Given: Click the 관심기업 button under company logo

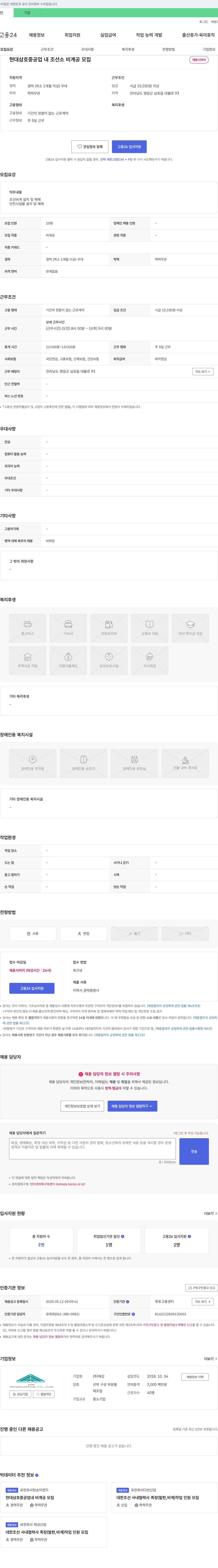Looking at the screenshot, I should click(20, 1394).
